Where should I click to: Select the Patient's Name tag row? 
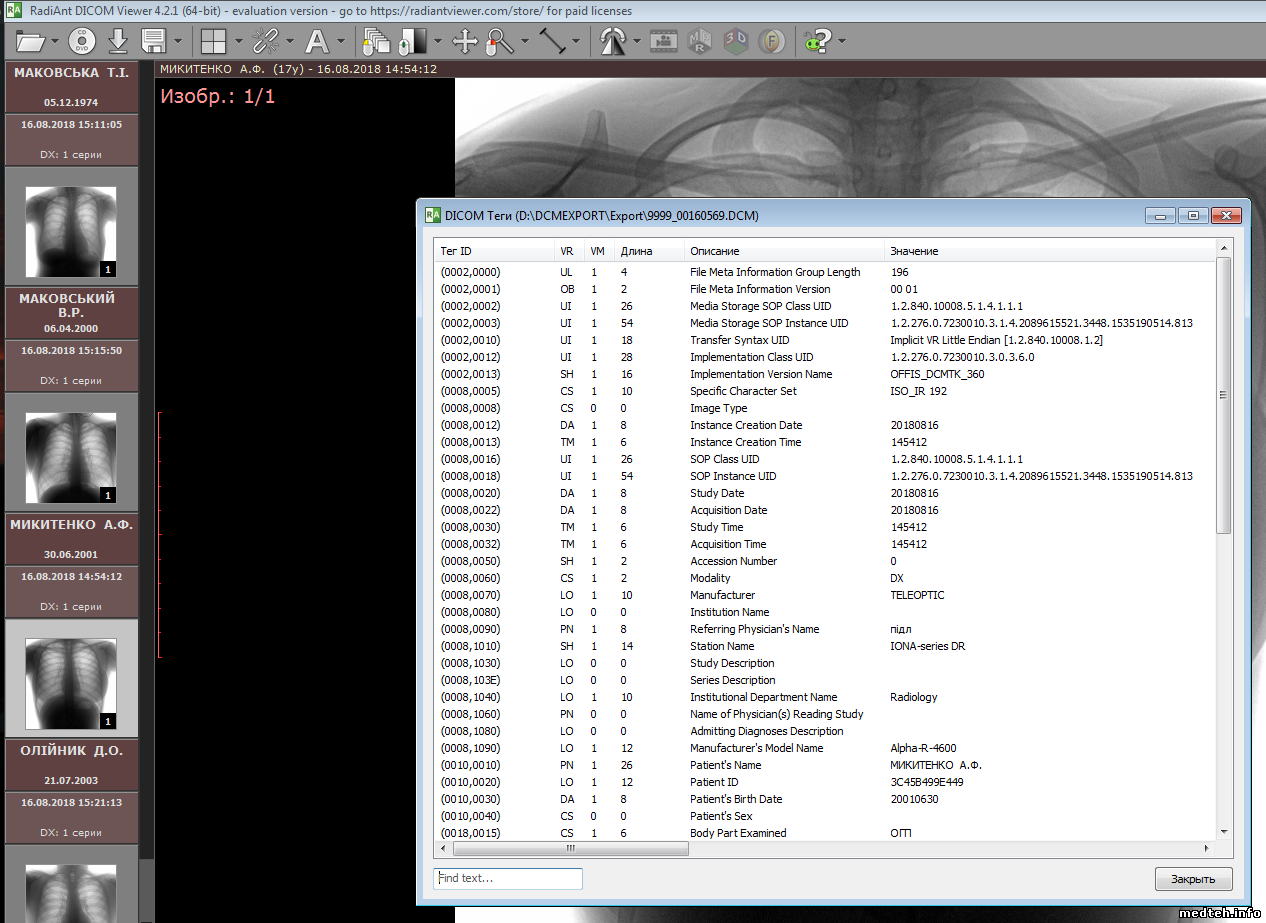tap(725, 765)
